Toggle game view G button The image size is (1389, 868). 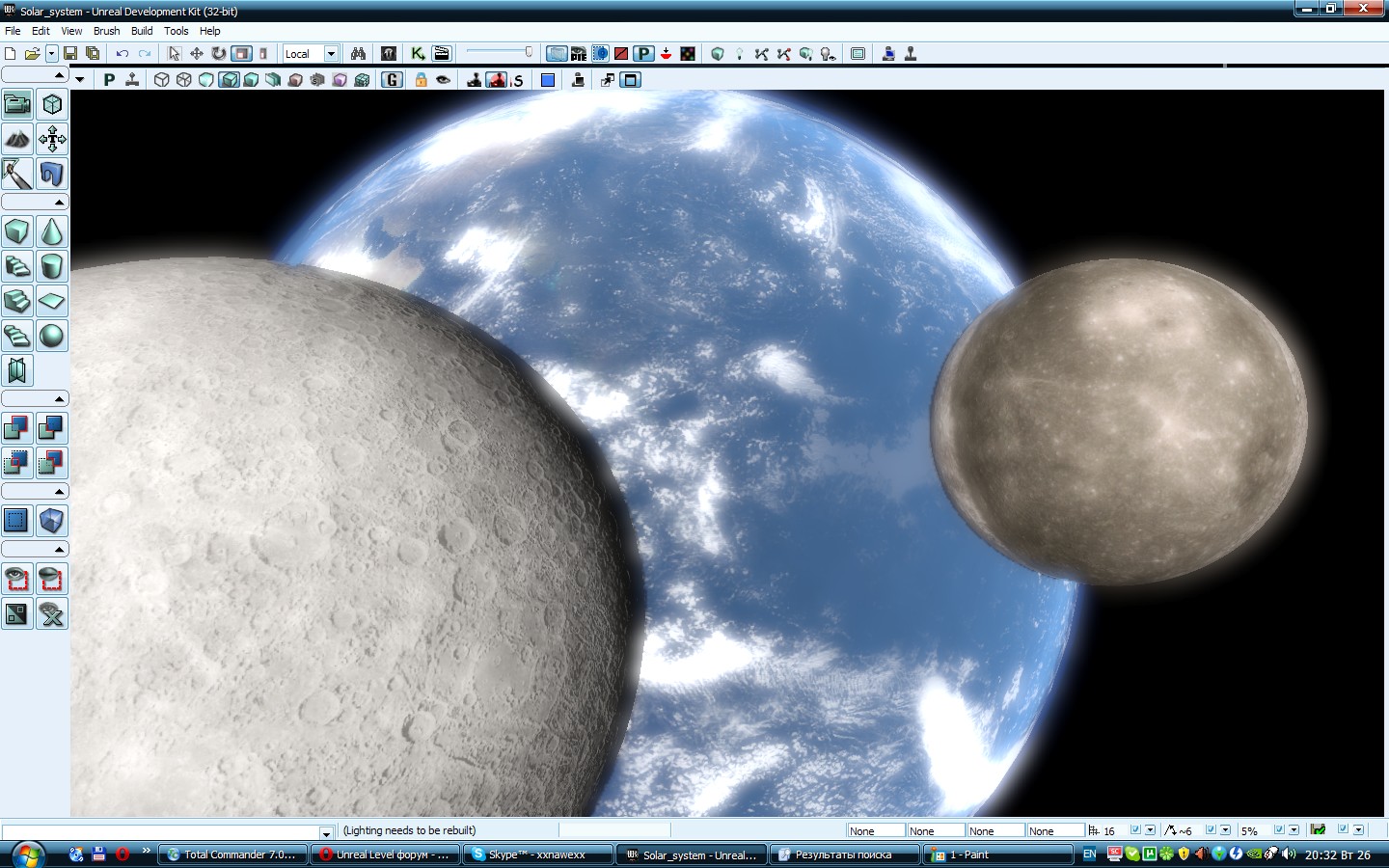pos(392,80)
